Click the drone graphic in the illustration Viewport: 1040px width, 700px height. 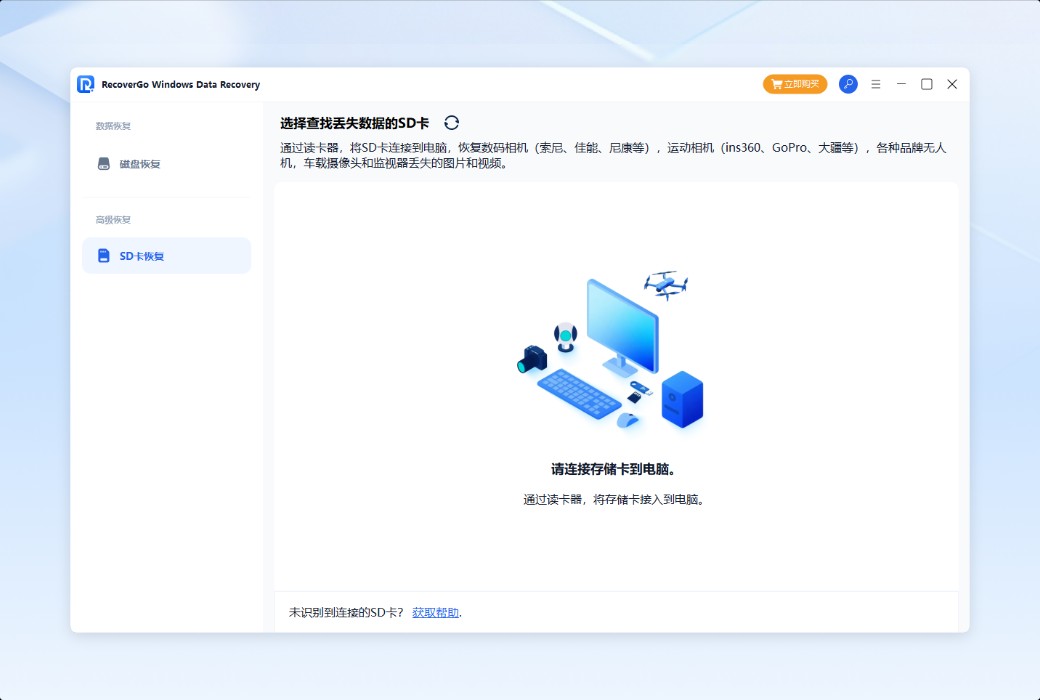(x=667, y=284)
